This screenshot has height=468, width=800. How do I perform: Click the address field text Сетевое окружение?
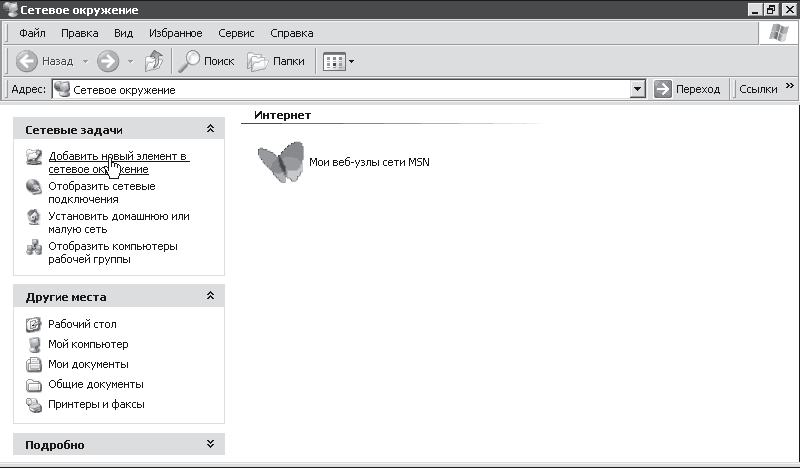coord(124,90)
